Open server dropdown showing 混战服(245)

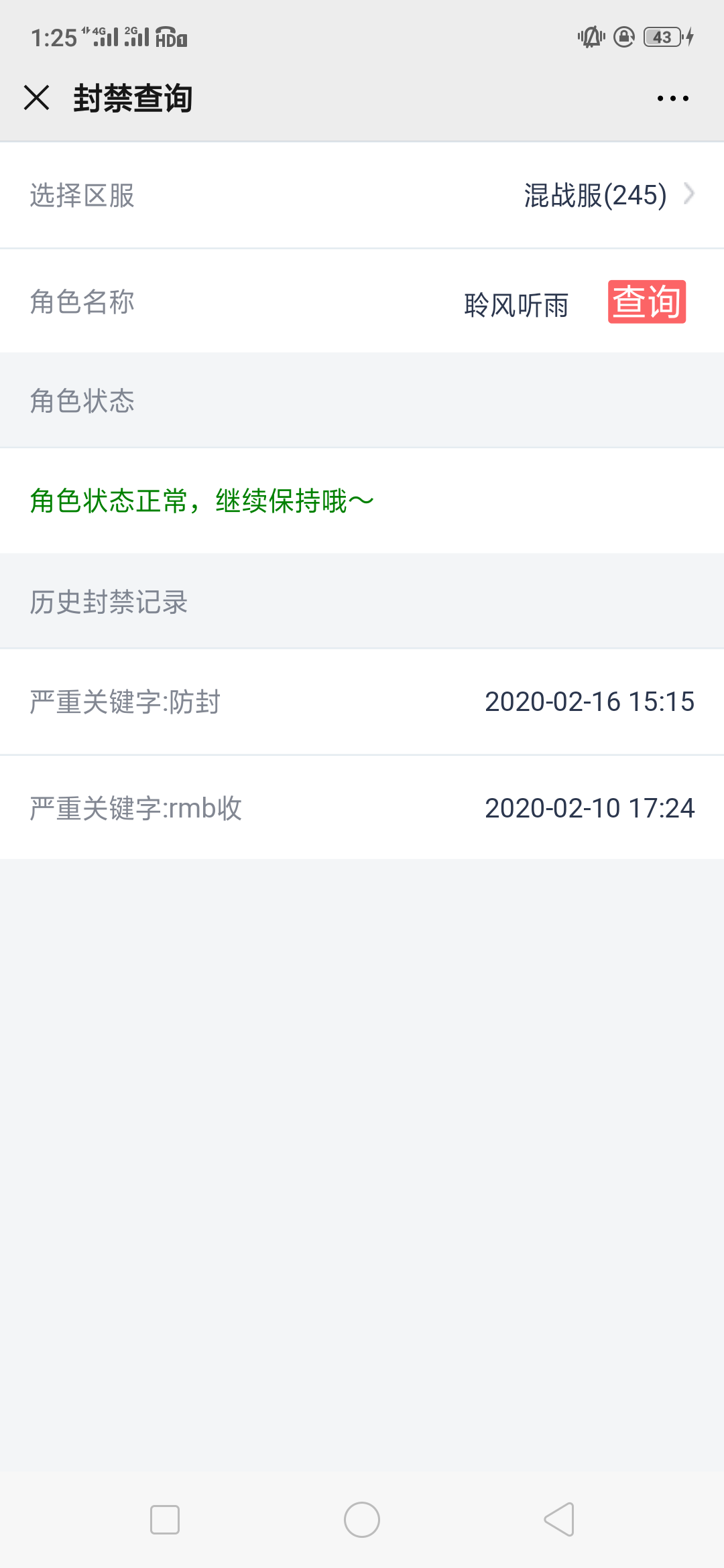click(595, 195)
